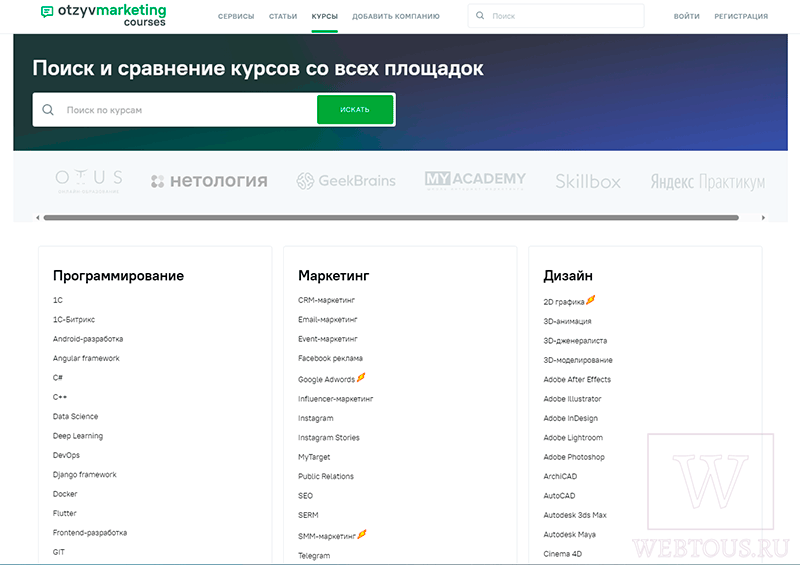This screenshot has width=800, height=565.
Task: Open the Маркетинг category heading
Action: [334, 276]
